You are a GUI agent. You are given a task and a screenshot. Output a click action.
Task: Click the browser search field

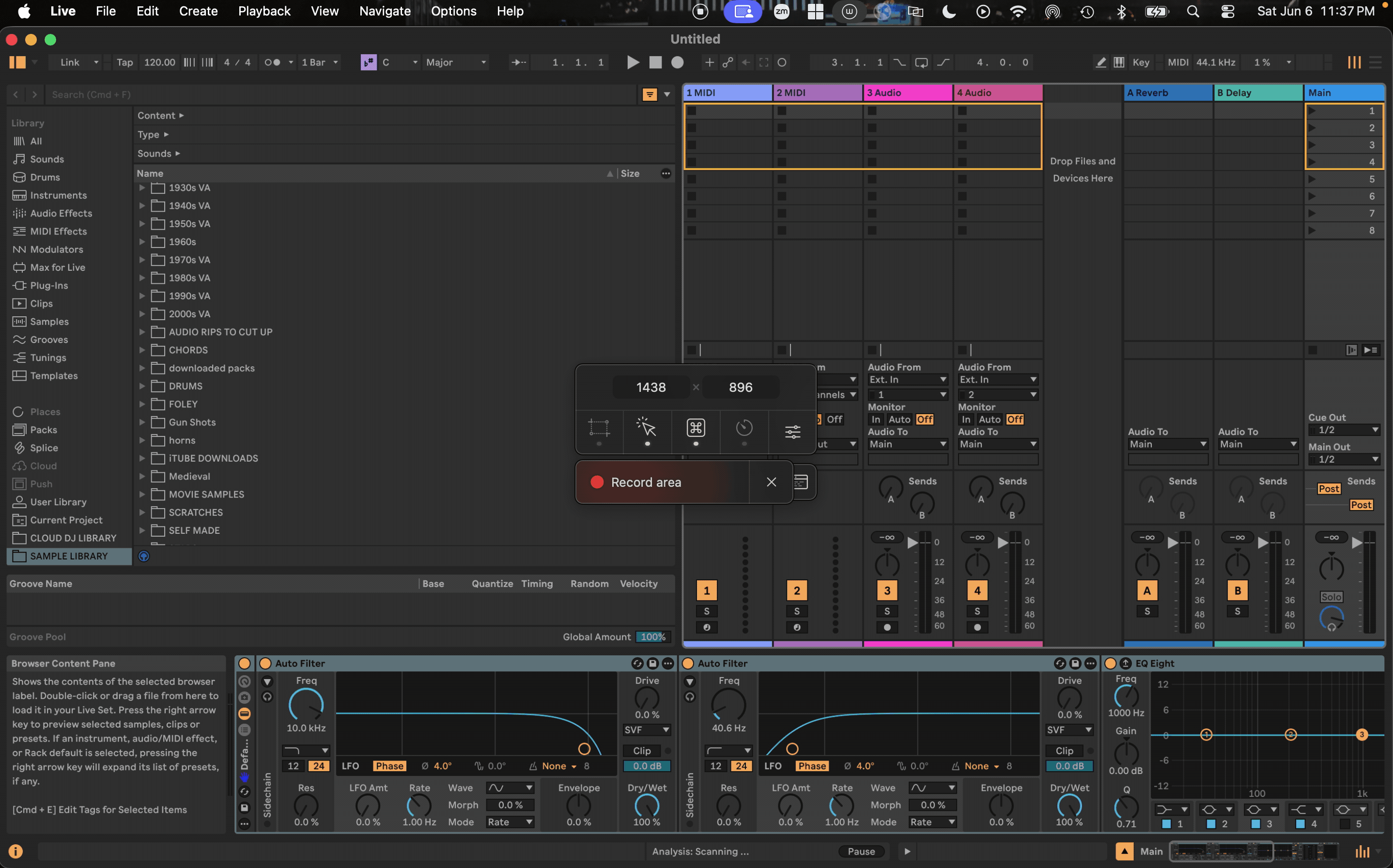tap(341, 95)
